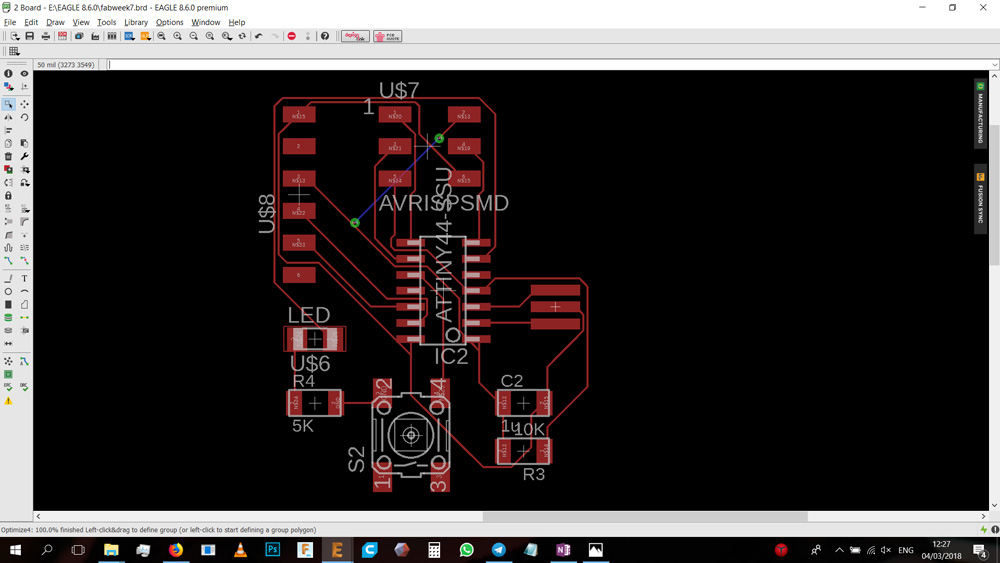This screenshot has height=563, width=1000.
Task: Open the grid settings dropdown
Action: (14, 52)
